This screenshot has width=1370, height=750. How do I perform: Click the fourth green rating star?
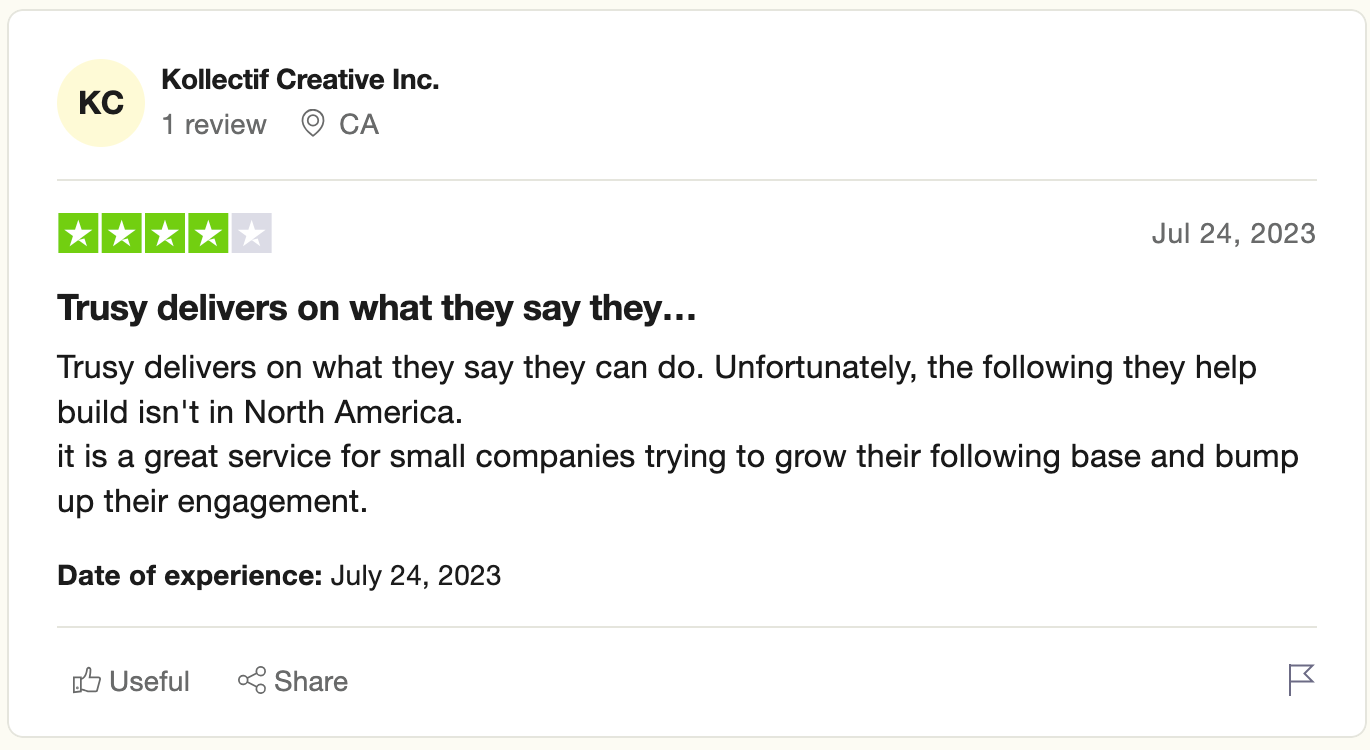pos(208,234)
